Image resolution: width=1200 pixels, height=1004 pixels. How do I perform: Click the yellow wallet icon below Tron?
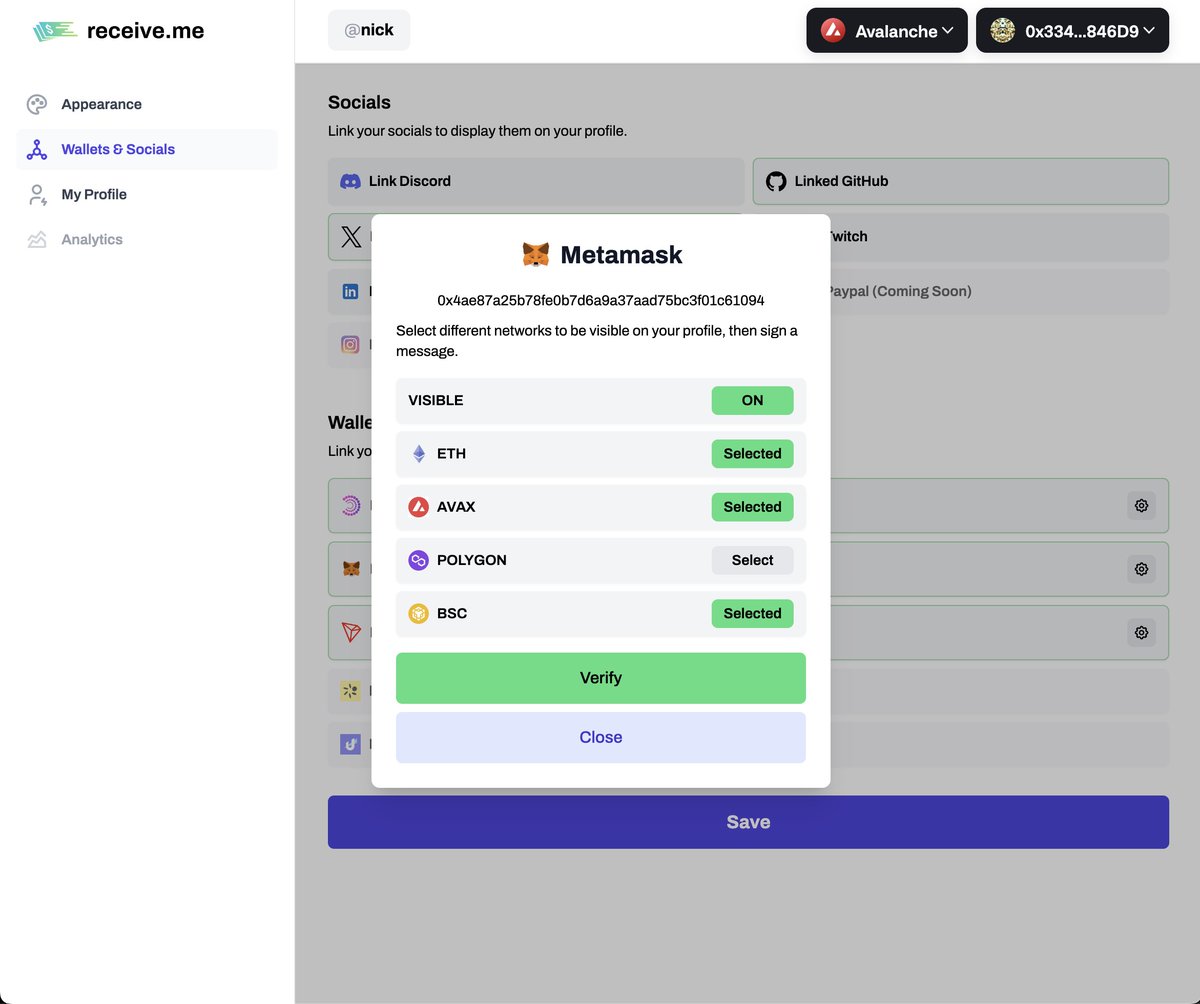click(350, 690)
